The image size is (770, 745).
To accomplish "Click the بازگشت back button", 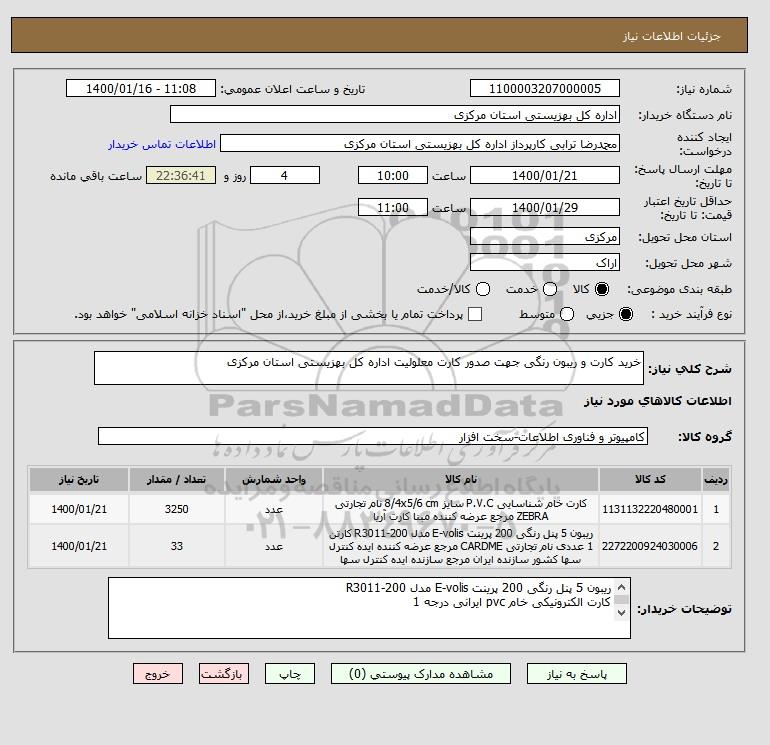I will (223, 674).
